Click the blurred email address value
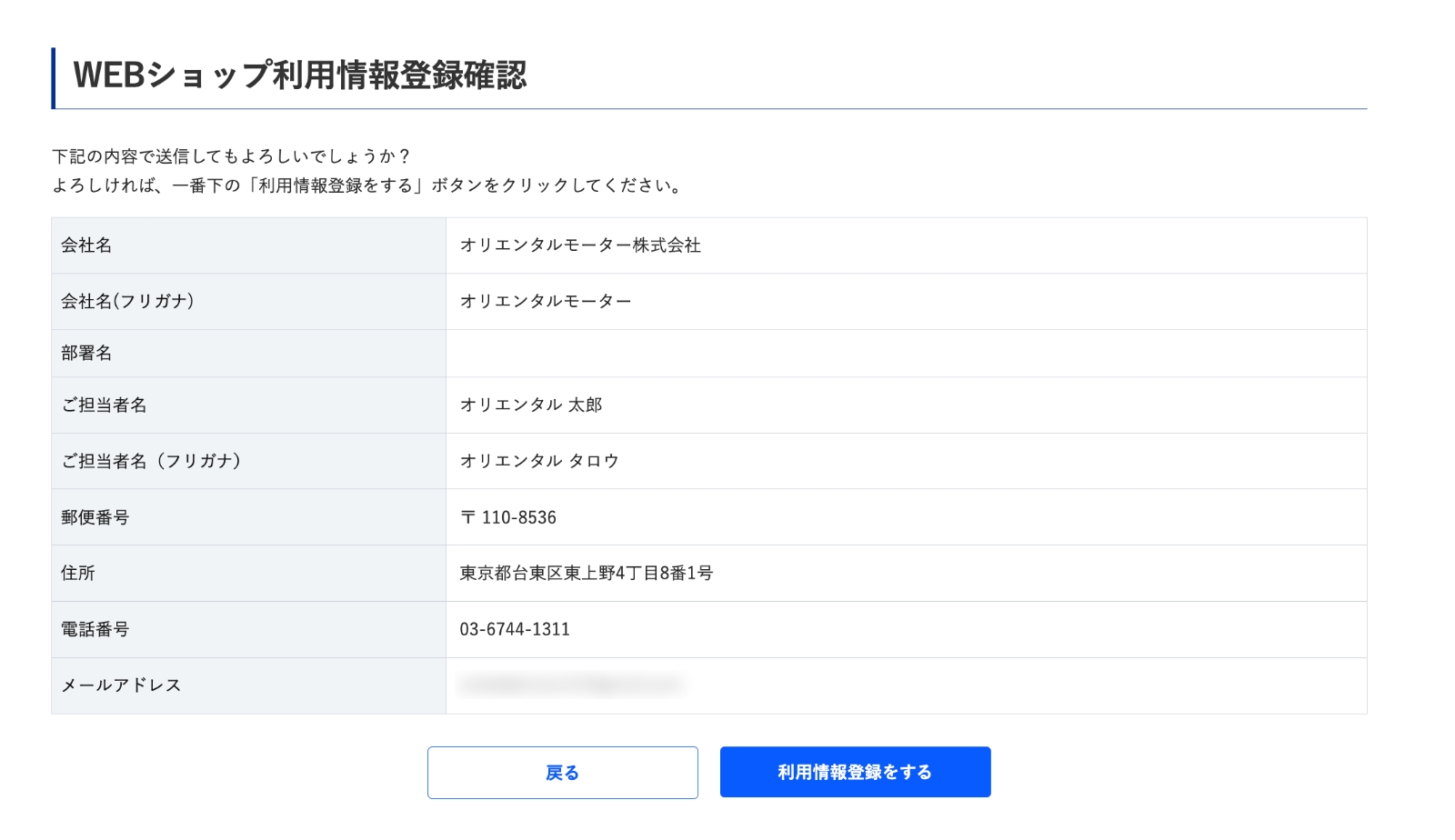This screenshot has height=840, width=1455. 571,685
